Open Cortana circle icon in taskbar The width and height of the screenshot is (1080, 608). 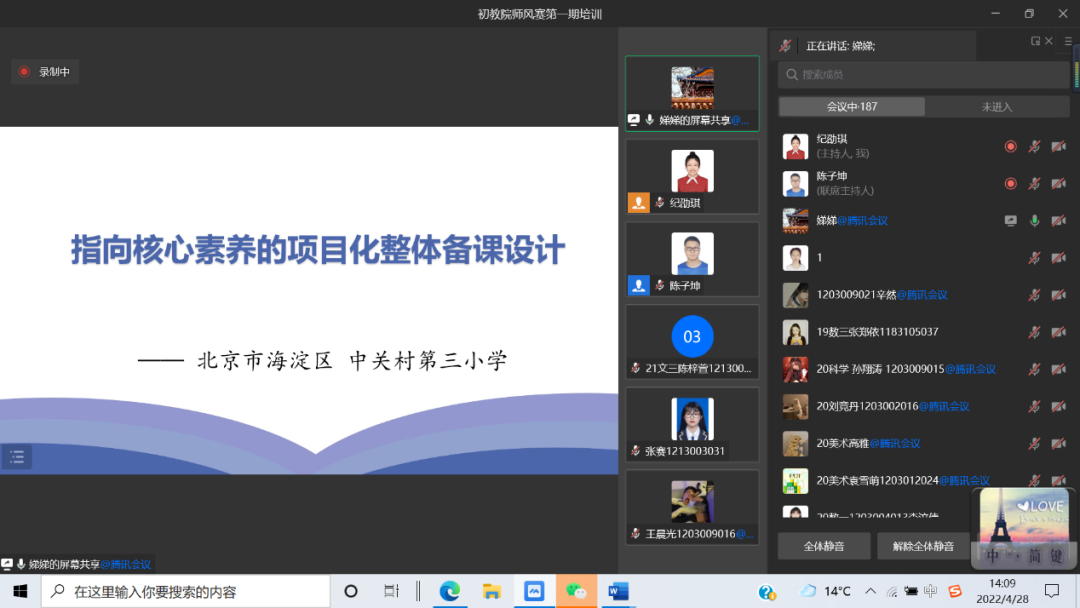[351, 591]
